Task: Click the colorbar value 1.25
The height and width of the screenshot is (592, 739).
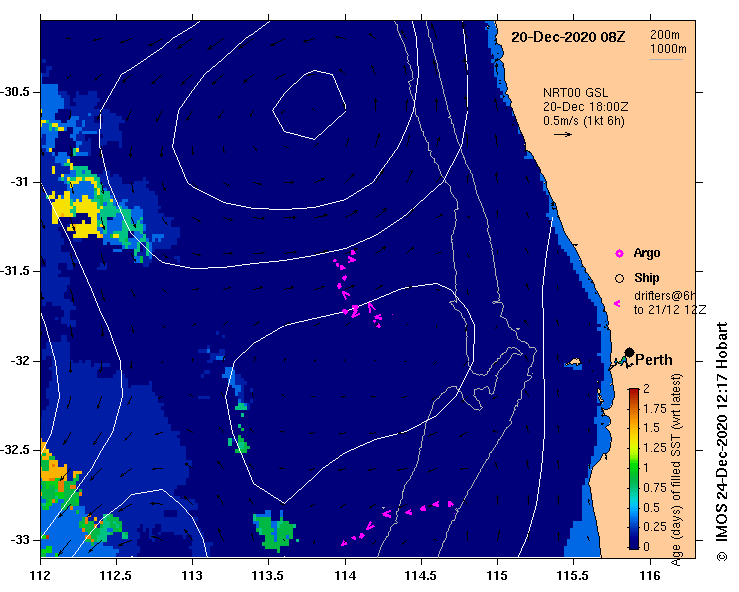Action: (x=655, y=448)
